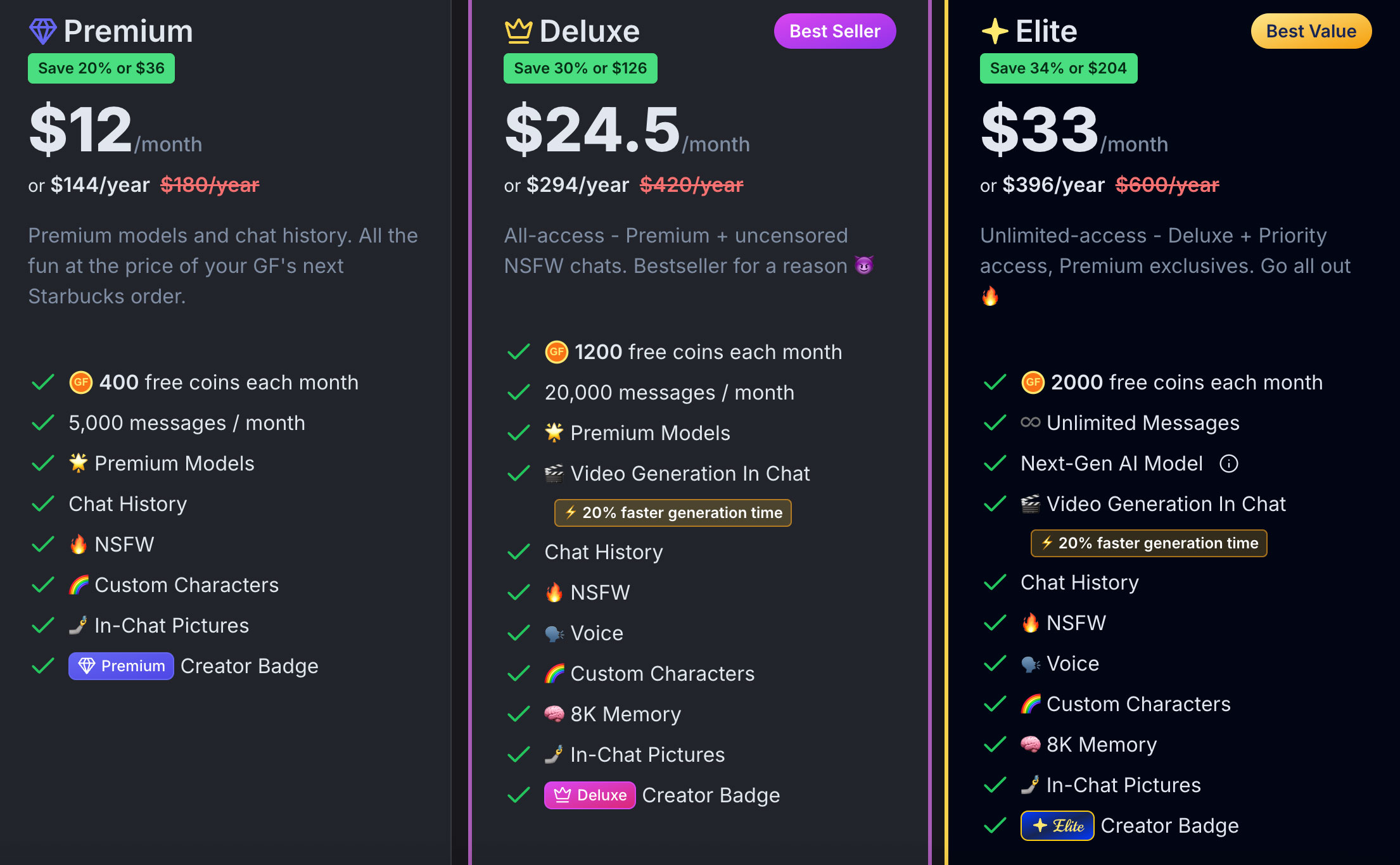Click the Premium diamond icon
This screenshot has height=865, width=1400.
coord(42,29)
